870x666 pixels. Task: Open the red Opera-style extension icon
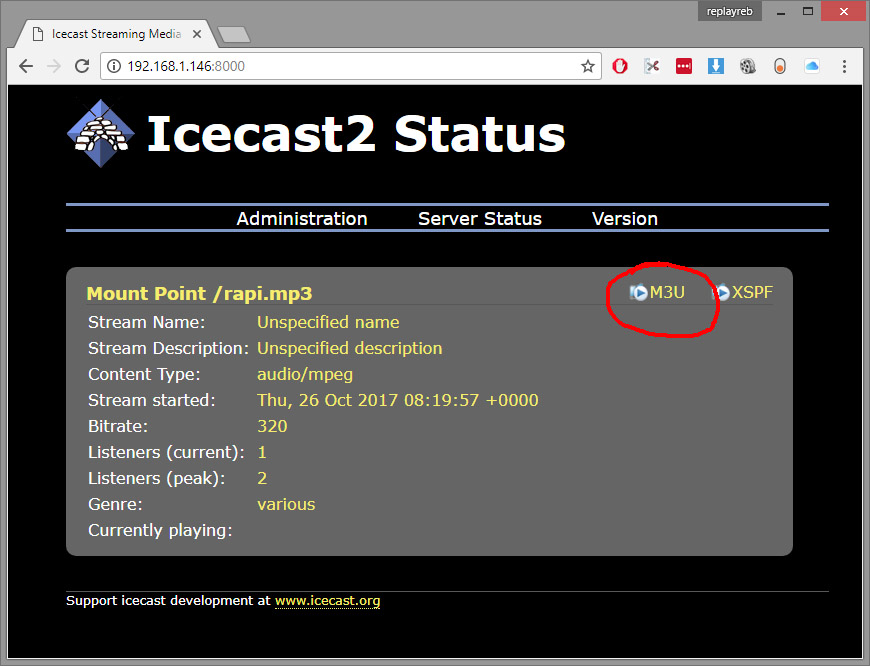620,67
